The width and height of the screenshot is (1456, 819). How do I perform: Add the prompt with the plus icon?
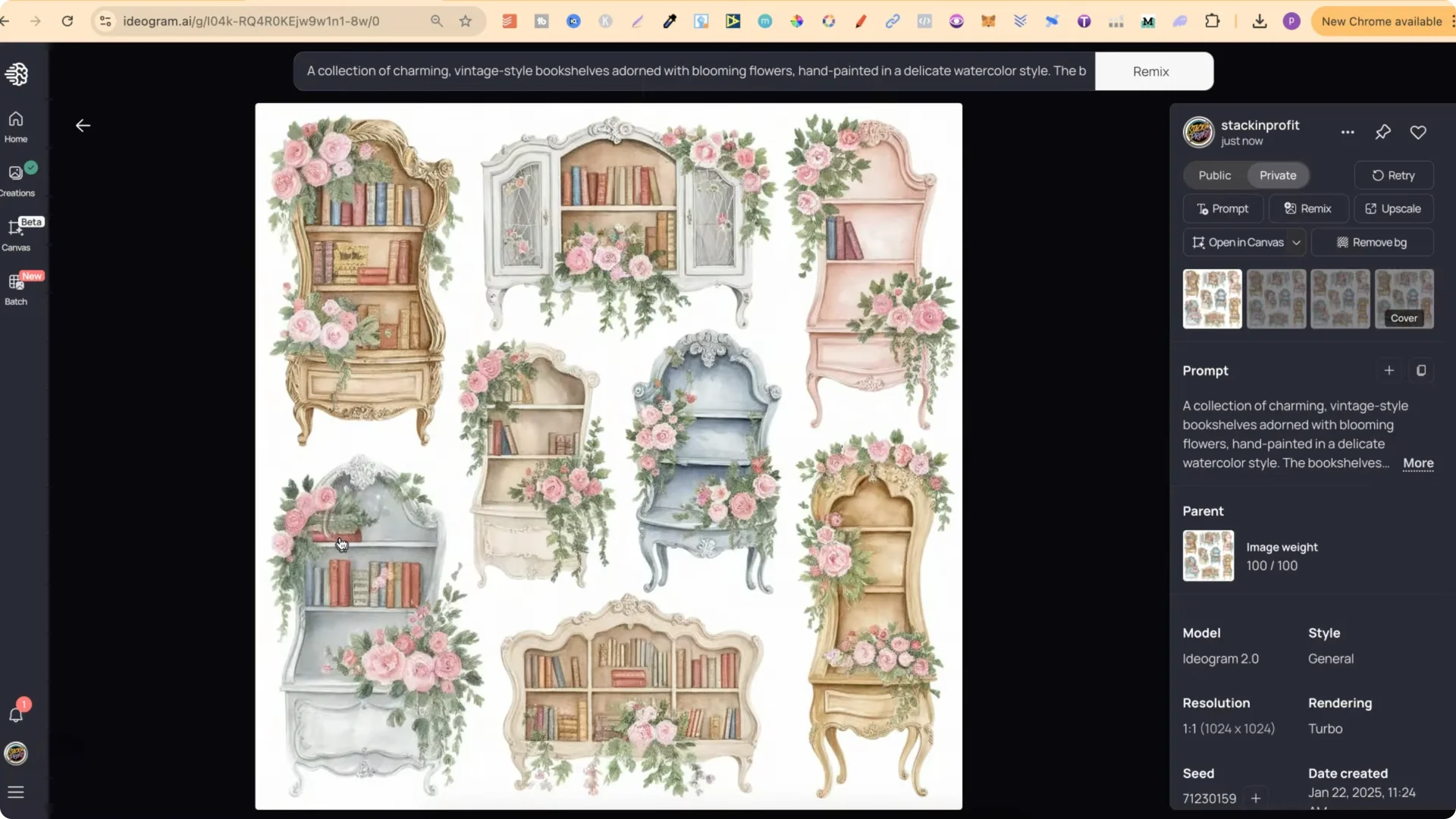(1389, 371)
